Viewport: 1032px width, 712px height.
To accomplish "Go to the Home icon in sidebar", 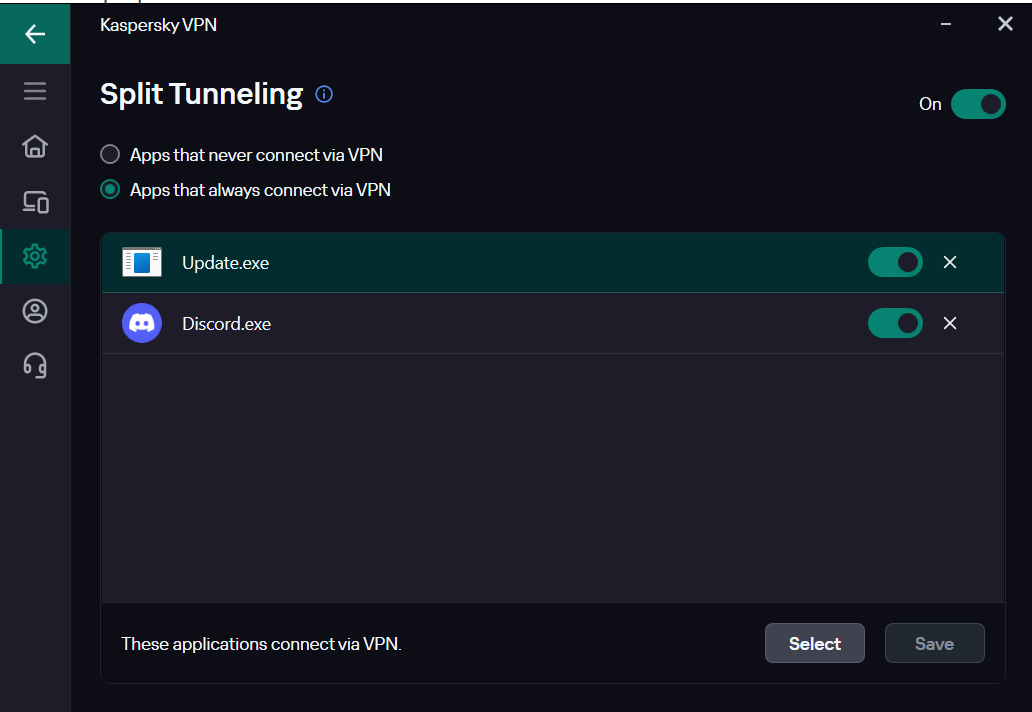I will [x=35, y=146].
